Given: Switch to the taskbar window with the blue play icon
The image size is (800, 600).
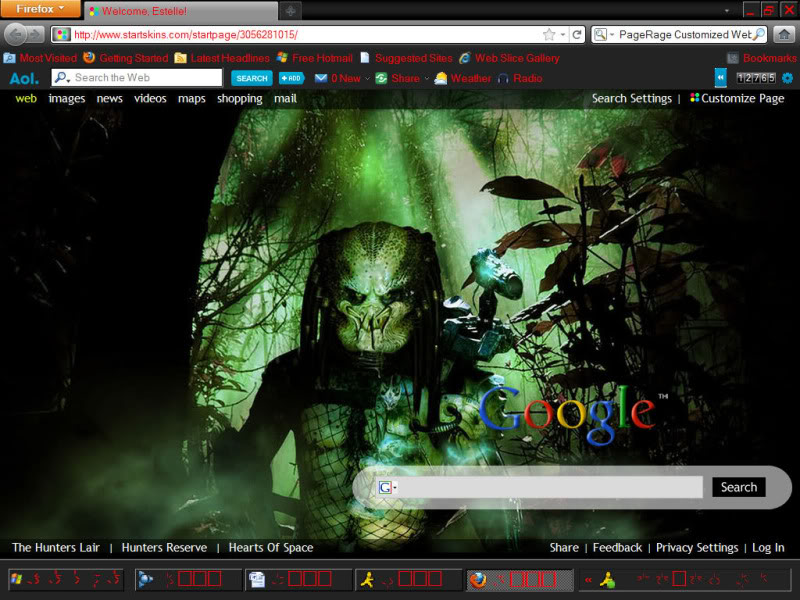Looking at the screenshot, I should pyautogui.click(x=188, y=580).
